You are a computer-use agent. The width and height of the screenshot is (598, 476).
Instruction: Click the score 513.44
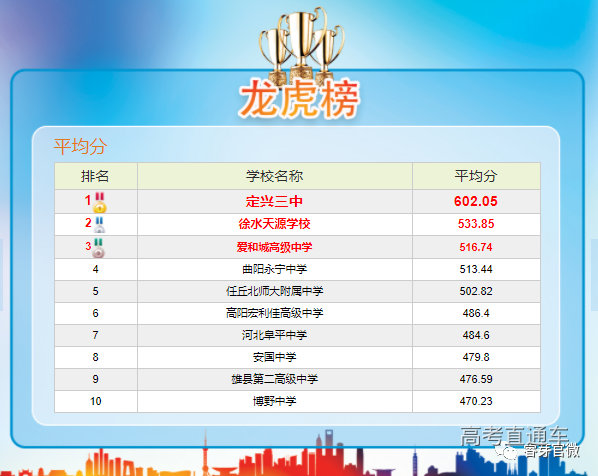tap(476, 270)
